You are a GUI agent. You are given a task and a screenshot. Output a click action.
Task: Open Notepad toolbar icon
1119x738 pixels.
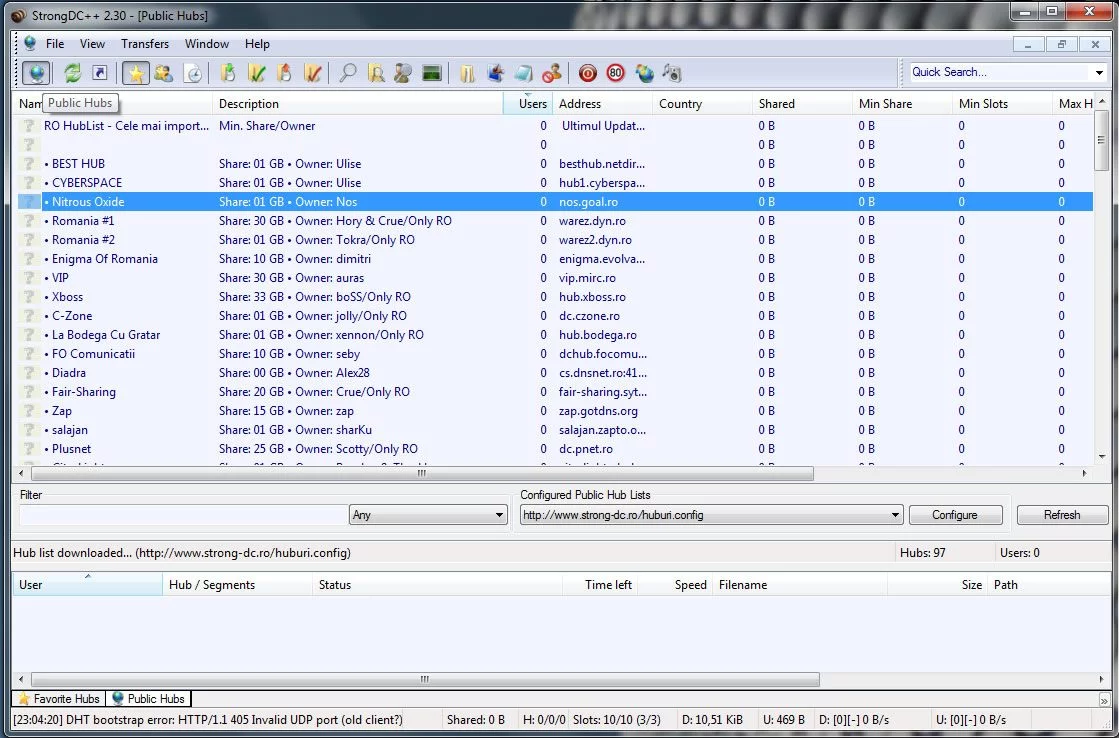[x=523, y=73]
